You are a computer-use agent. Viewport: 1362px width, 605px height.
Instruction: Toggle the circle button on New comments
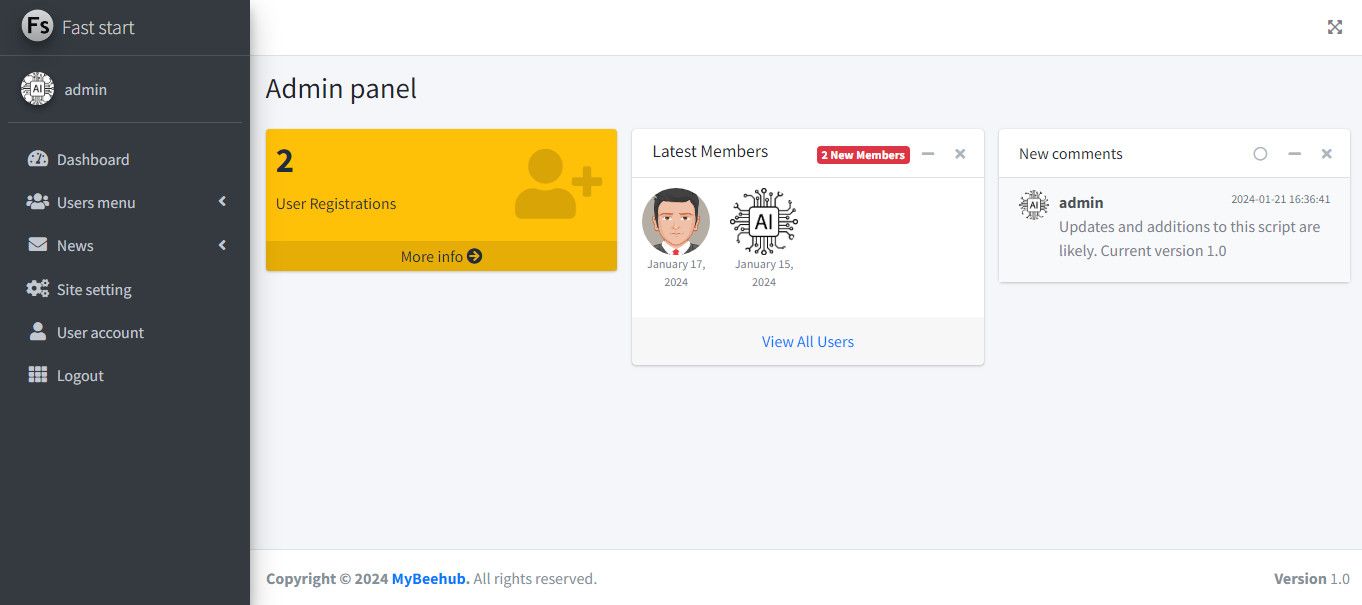pyautogui.click(x=1260, y=154)
